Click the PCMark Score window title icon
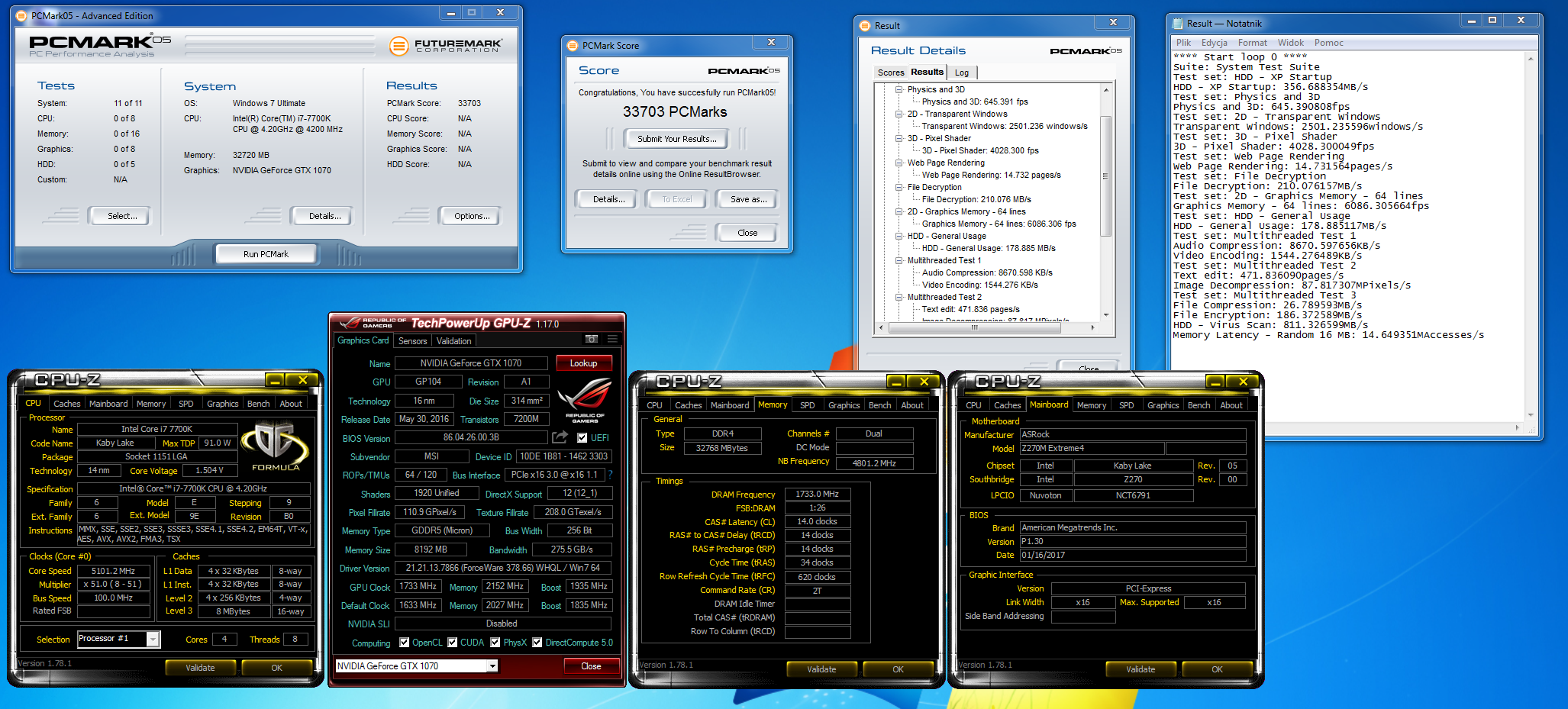The width and height of the screenshot is (1568, 709). pyautogui.click(x=572, y=46)
